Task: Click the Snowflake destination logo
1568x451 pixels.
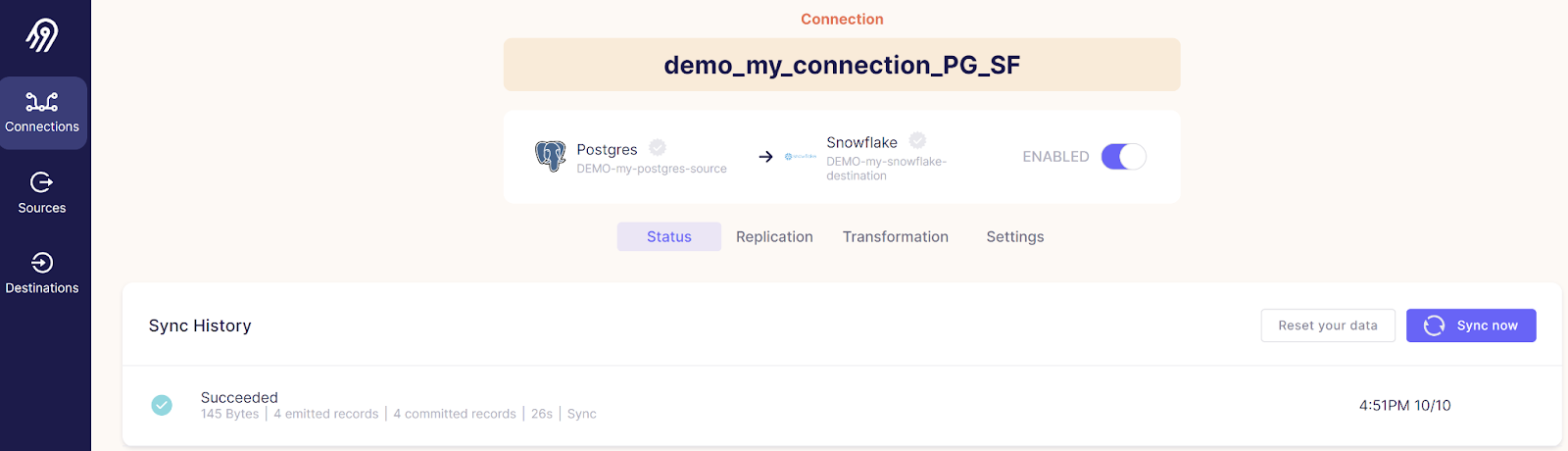Action: pos(801,157)
